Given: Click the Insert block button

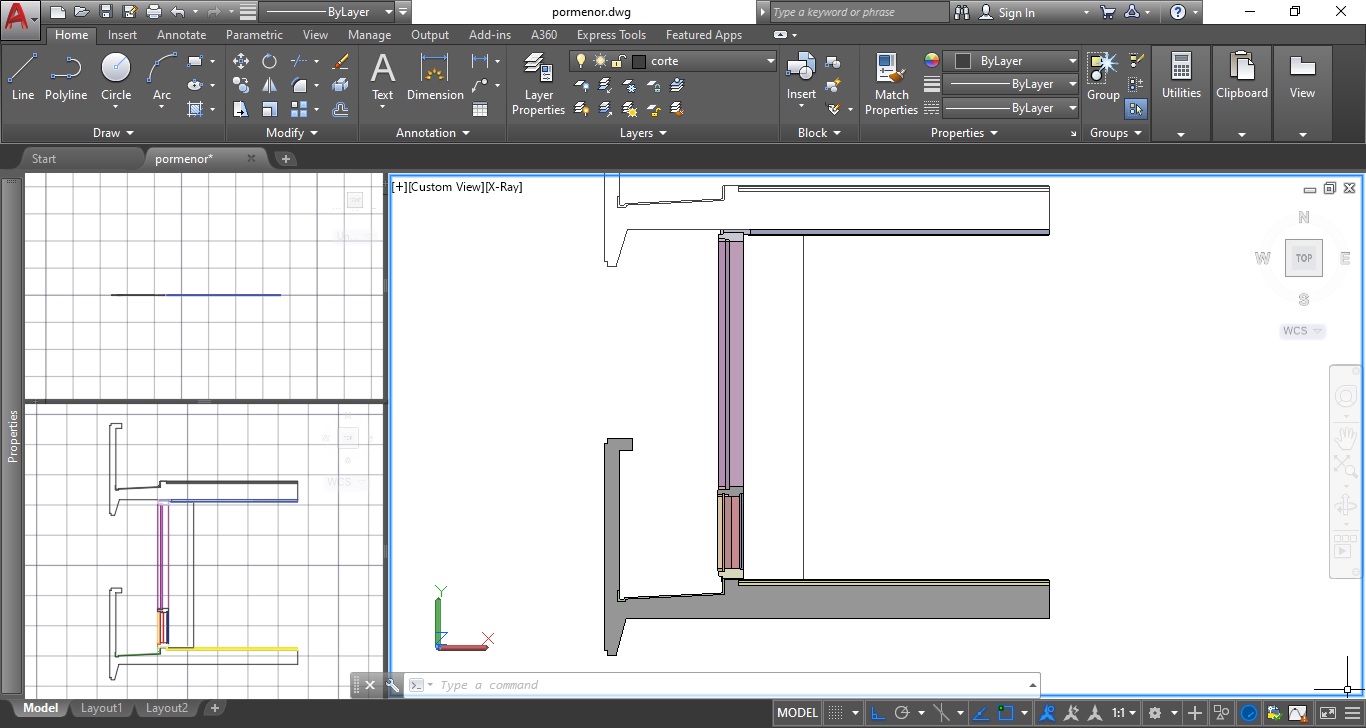Looking at the screenshot, I should point(801,78).
